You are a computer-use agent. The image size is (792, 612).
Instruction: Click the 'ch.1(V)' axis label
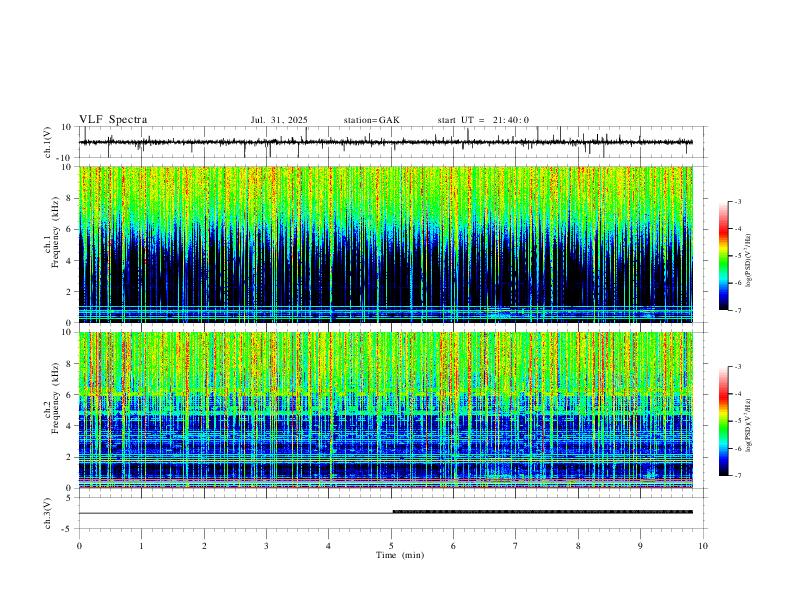[x=48, y=142]
